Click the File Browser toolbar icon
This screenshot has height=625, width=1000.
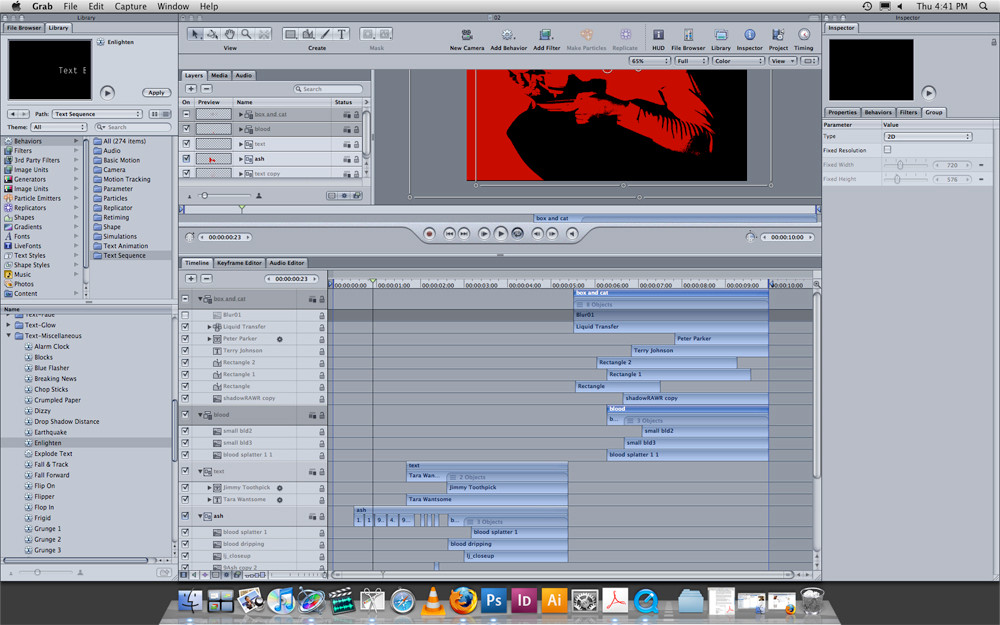[x=688, y=34]
